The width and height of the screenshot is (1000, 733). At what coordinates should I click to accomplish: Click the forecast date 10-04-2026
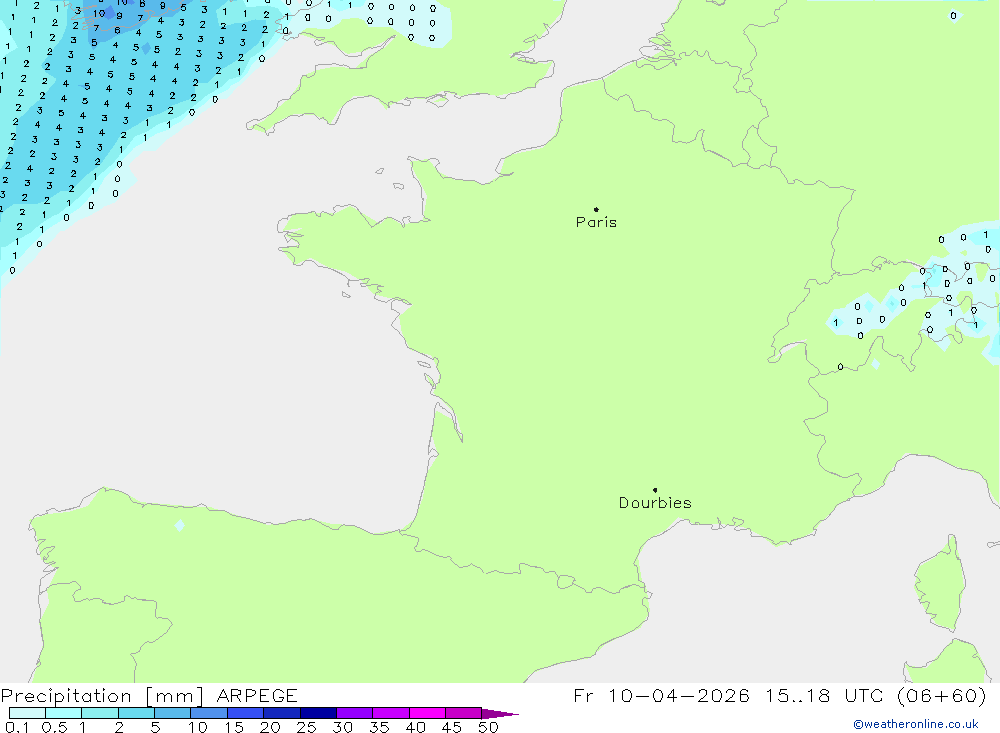(x=679, y=695)
